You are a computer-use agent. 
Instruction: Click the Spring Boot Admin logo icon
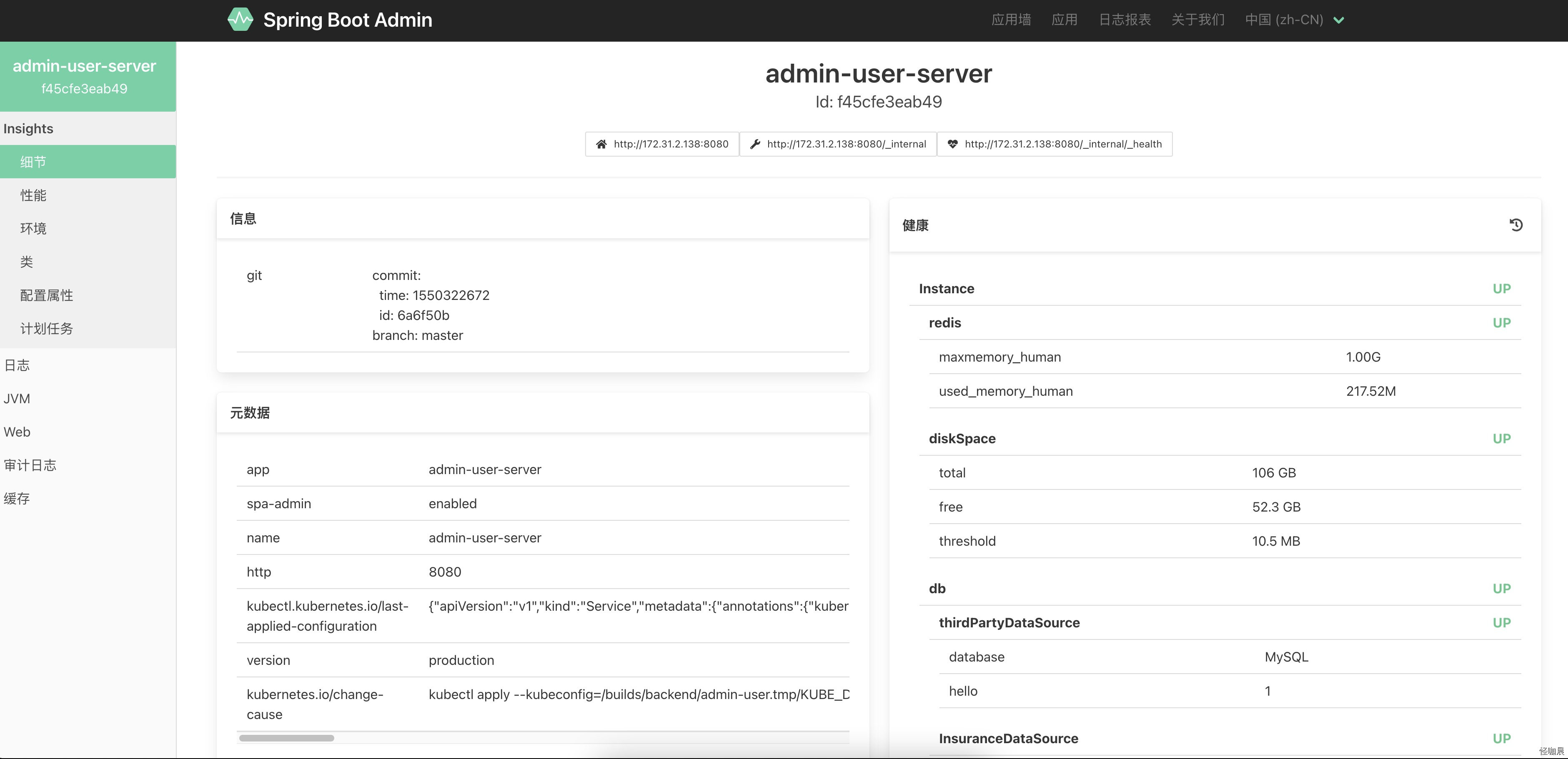[x=240, y=20]
